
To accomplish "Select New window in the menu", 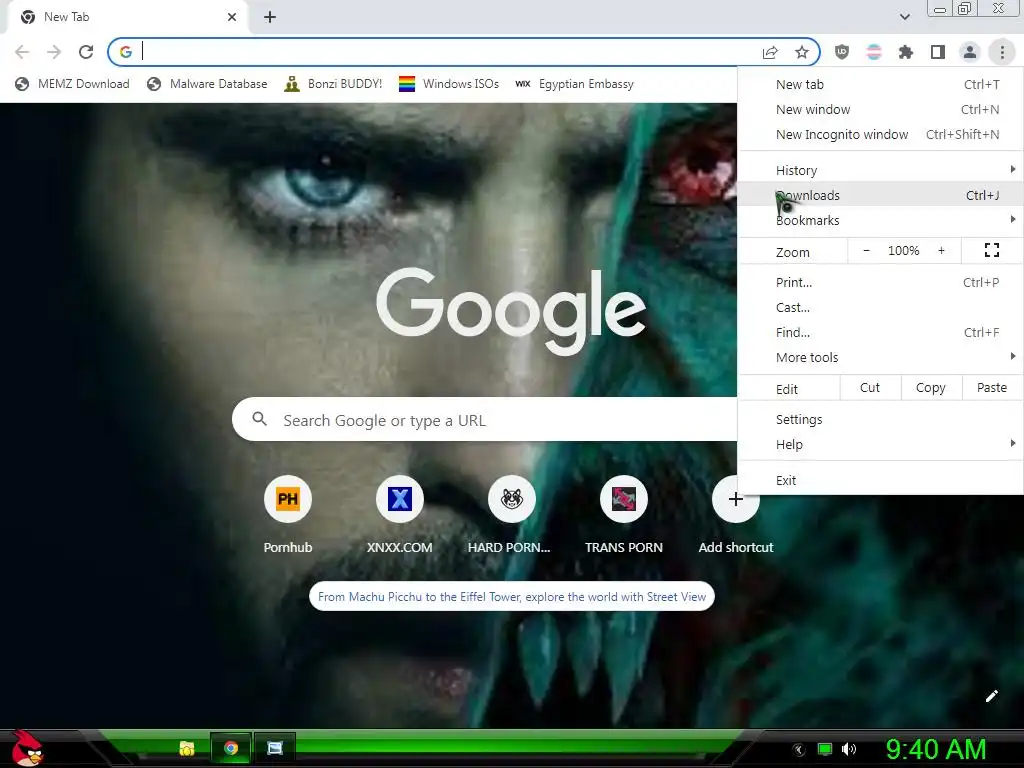I will click(880, 109).
